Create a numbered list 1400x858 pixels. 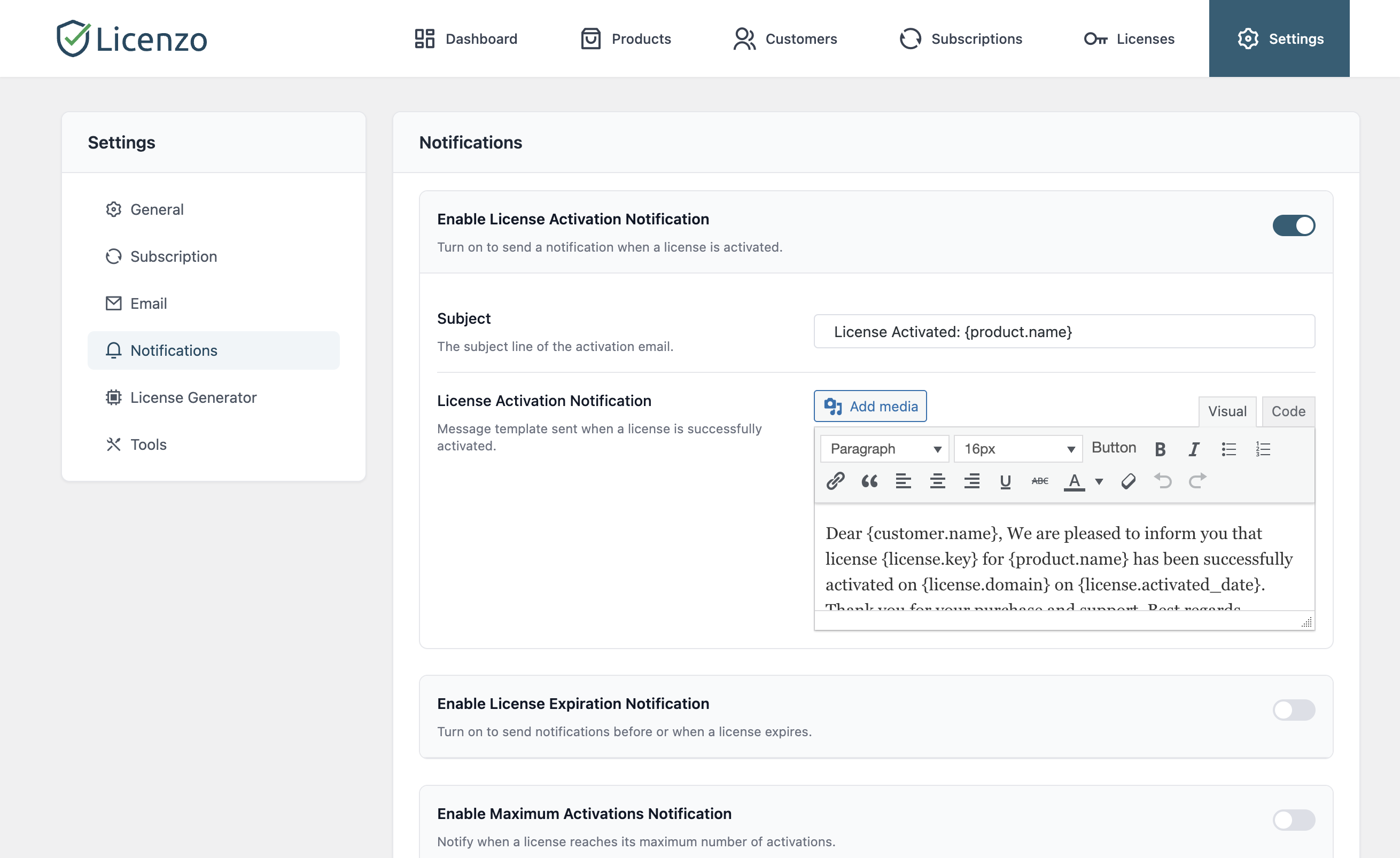coord(1263,449)
